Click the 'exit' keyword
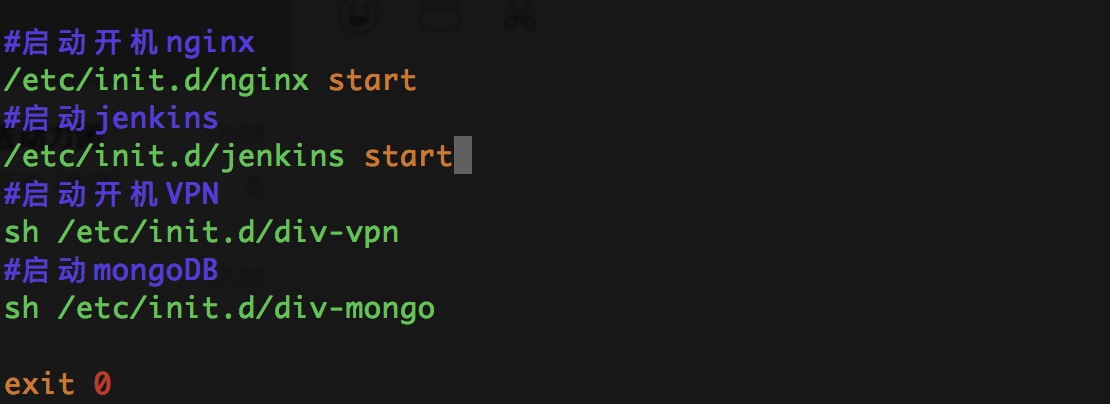The height and width of the screenshot is (404, 1110). (39, 383)
